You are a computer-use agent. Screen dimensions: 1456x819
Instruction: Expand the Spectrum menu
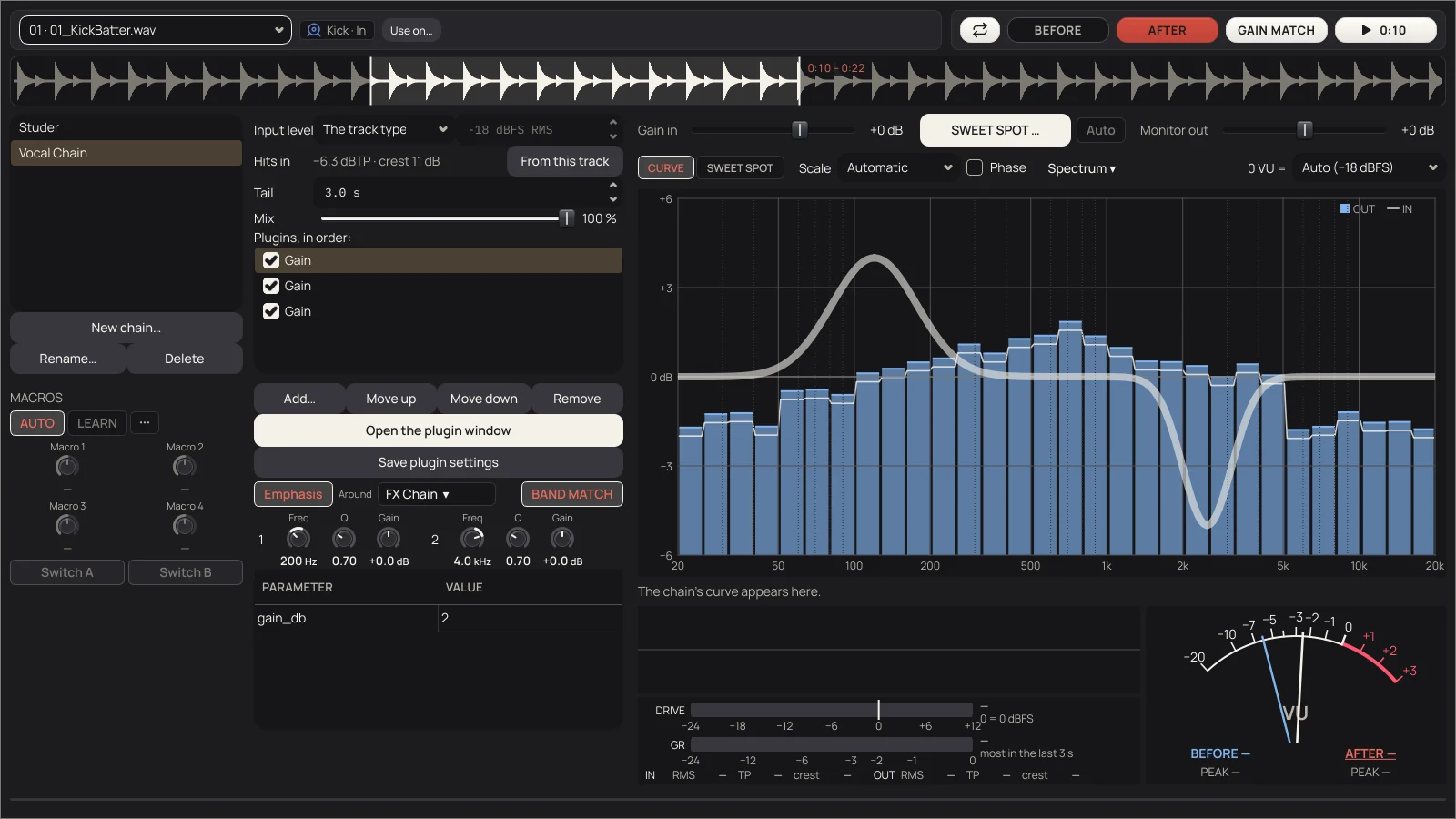[x=1081, y=168]
